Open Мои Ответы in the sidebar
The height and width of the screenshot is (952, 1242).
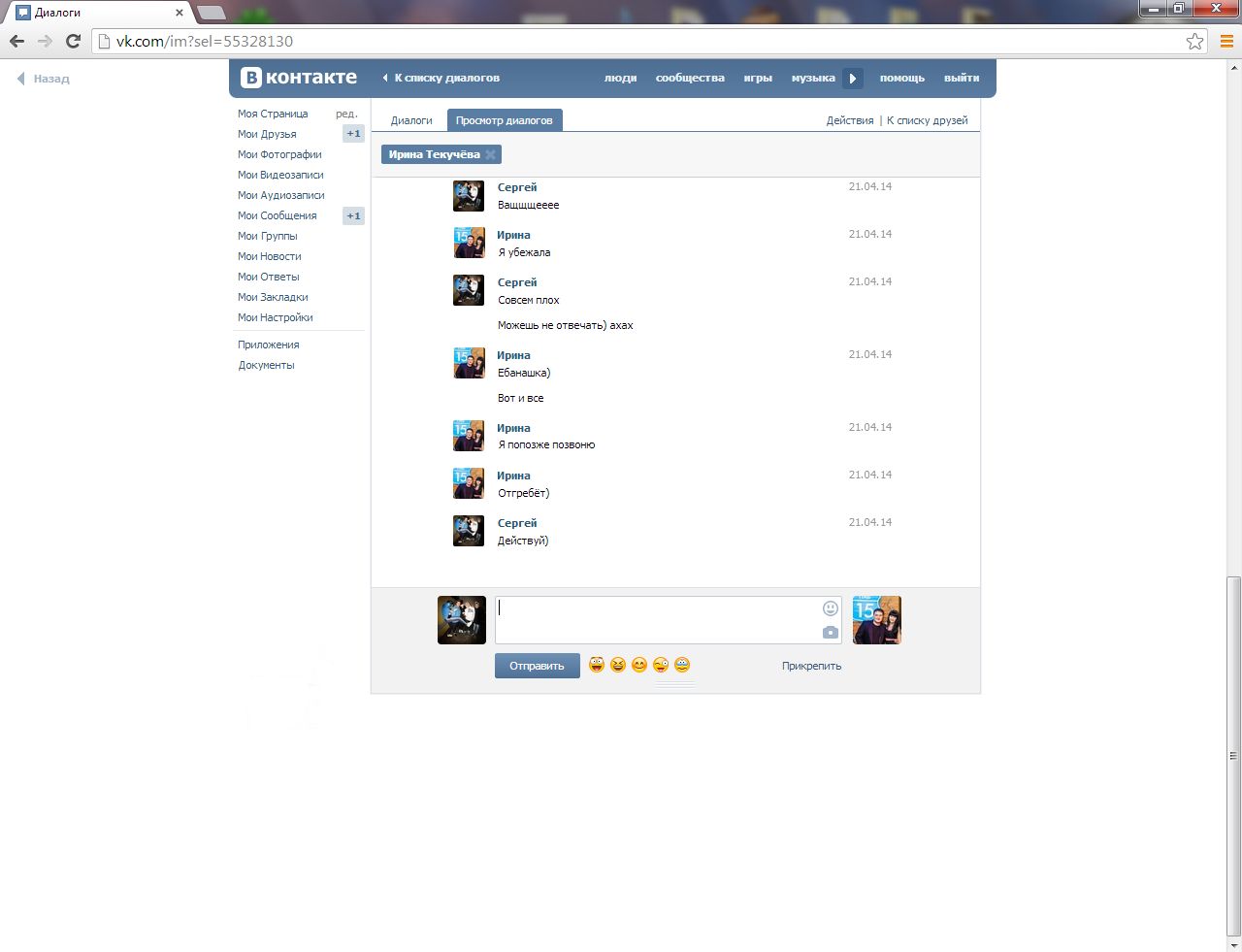pyautogui.click(x=269, y=277)
